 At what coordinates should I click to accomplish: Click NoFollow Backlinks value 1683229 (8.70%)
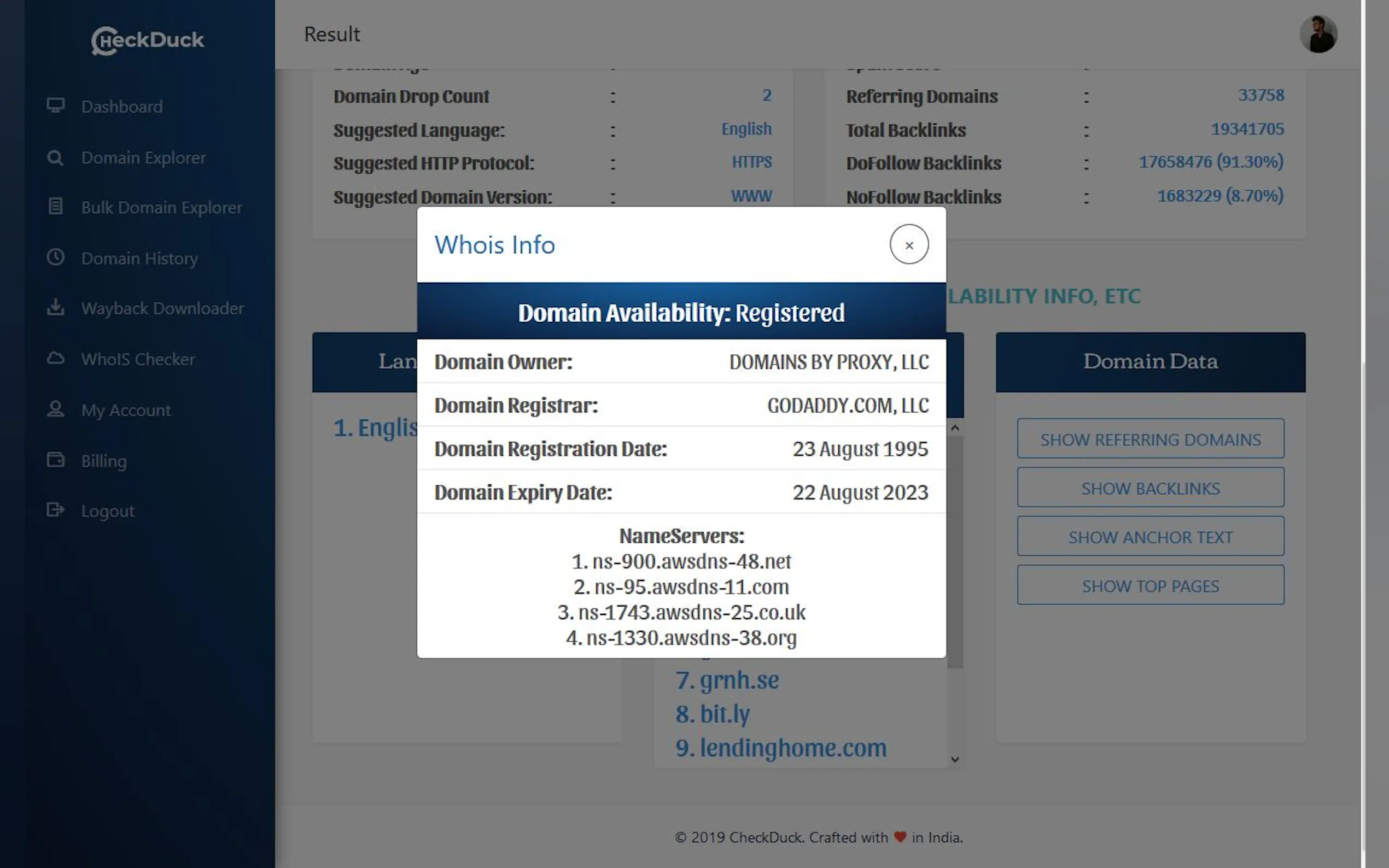pos(1220,196)
